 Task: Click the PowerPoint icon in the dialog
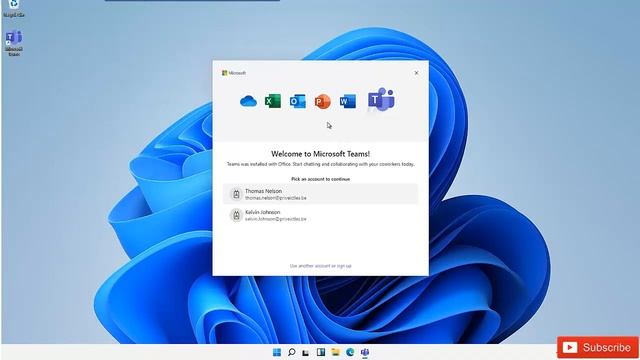pyautogui.click(x=322, y=101)
